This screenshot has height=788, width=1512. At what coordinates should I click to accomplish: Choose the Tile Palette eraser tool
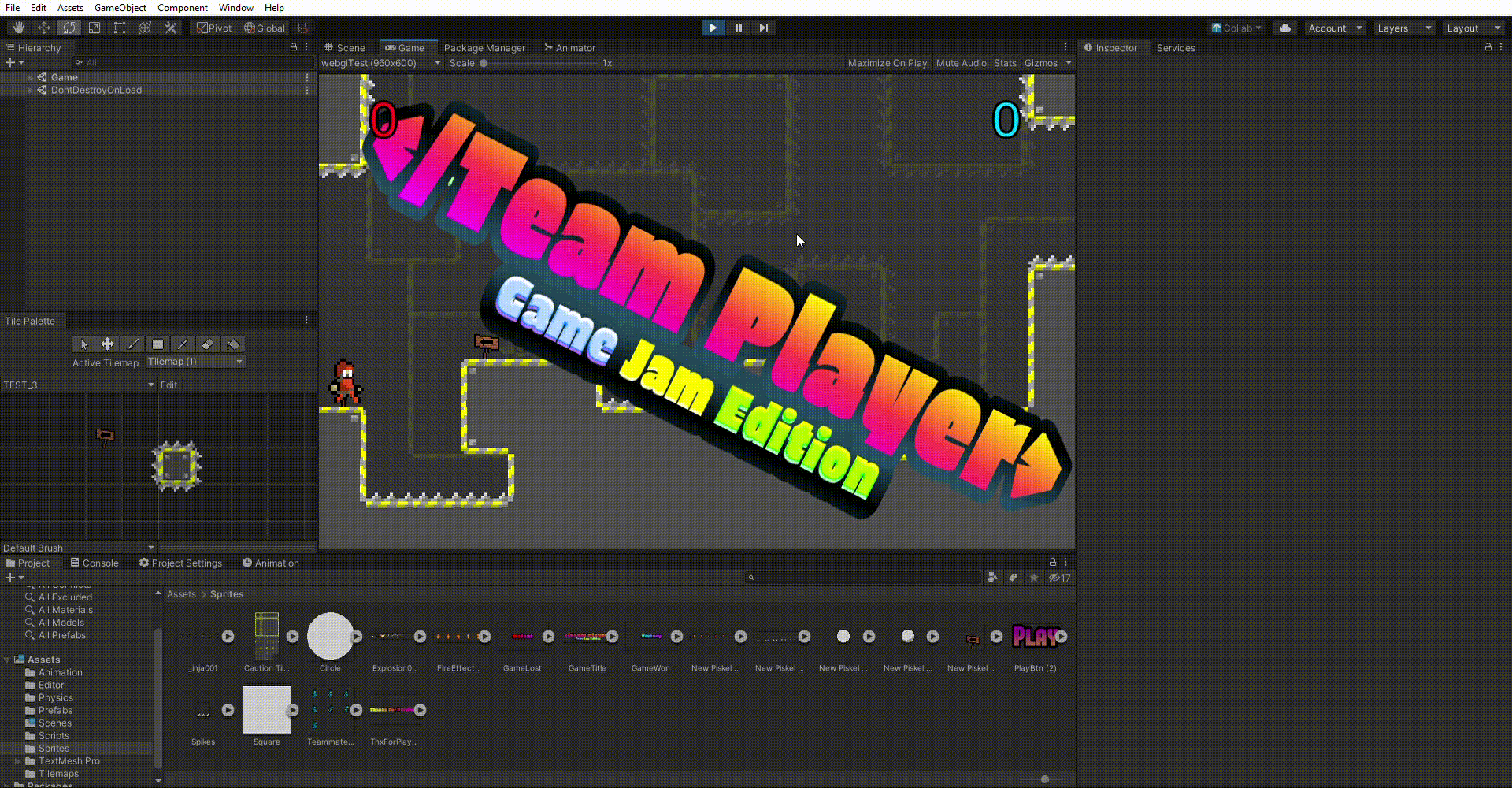pyautogui.click(x=208, y=344)
